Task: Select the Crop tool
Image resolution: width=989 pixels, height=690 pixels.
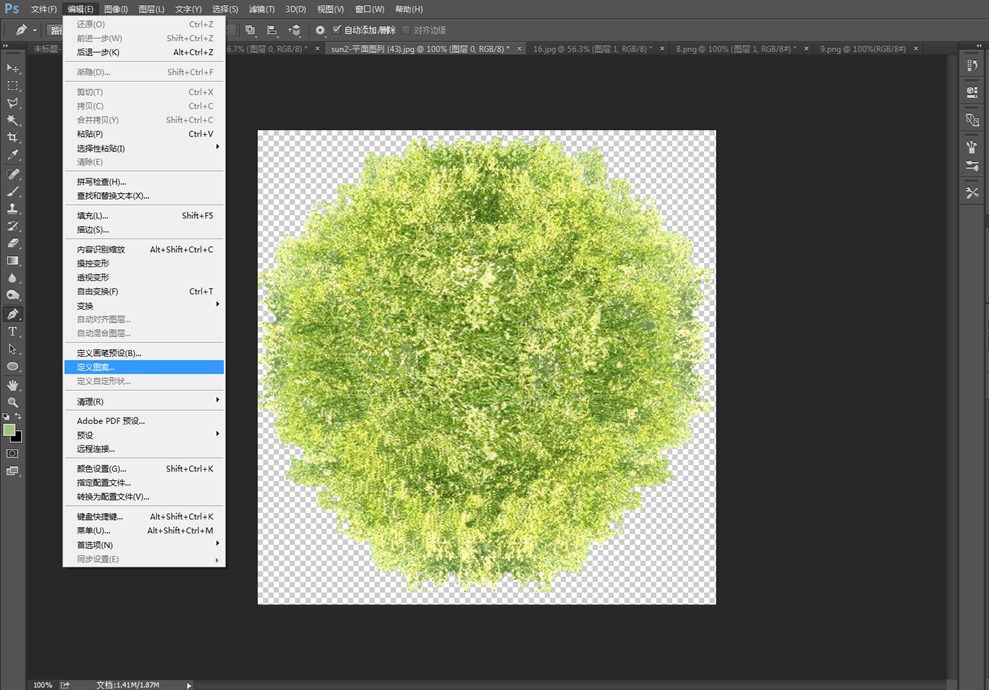Action: pos(13,137)
